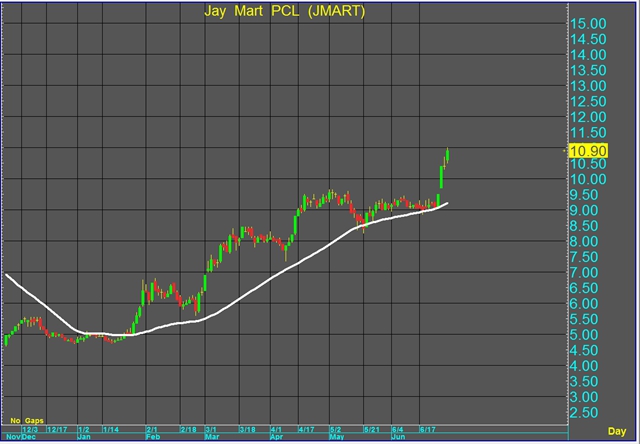The image size is (640, 444).
Task: Click the 14.00 price axis label
Action: click(588, 55)
